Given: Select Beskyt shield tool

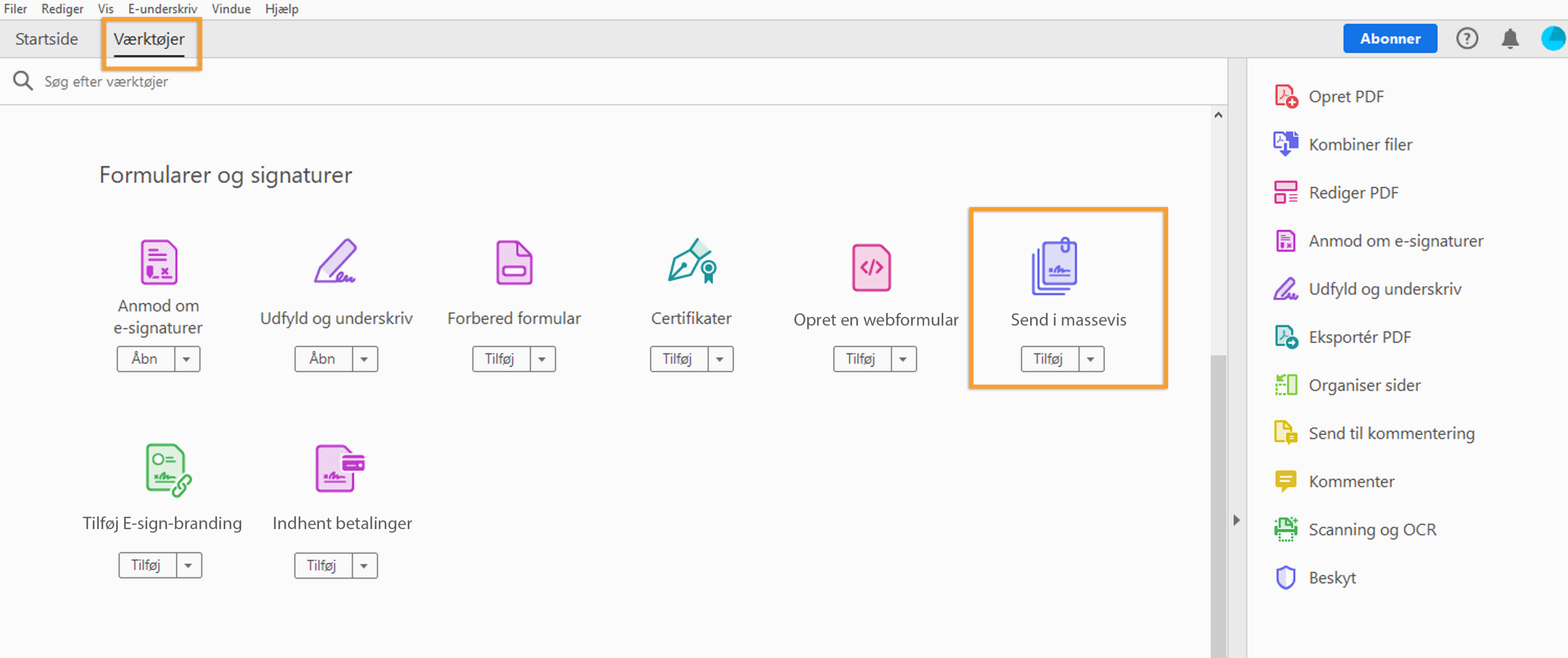Looking at the screenshot, I should point(1332,577).
